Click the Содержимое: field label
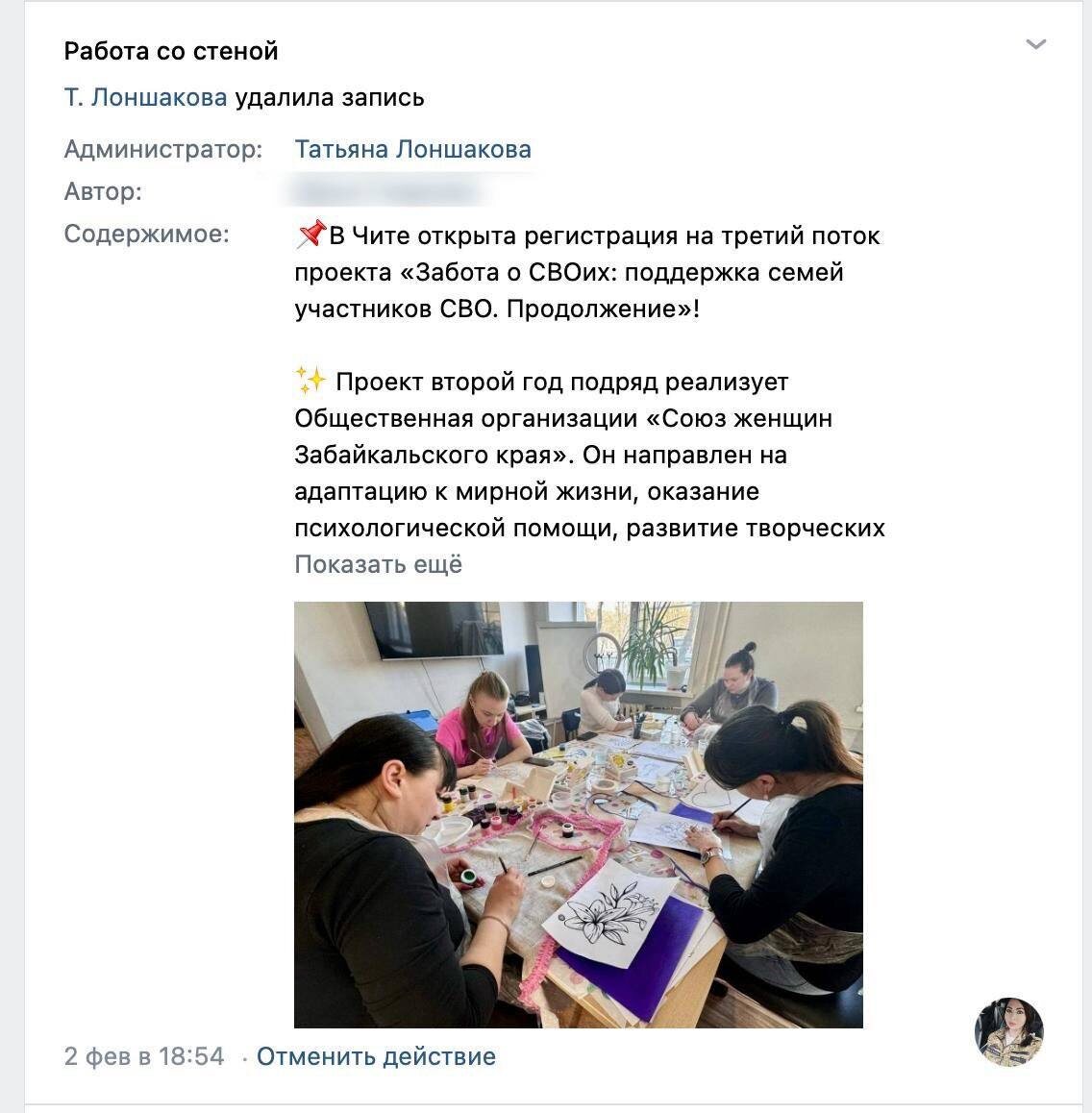 click(147, 234)
